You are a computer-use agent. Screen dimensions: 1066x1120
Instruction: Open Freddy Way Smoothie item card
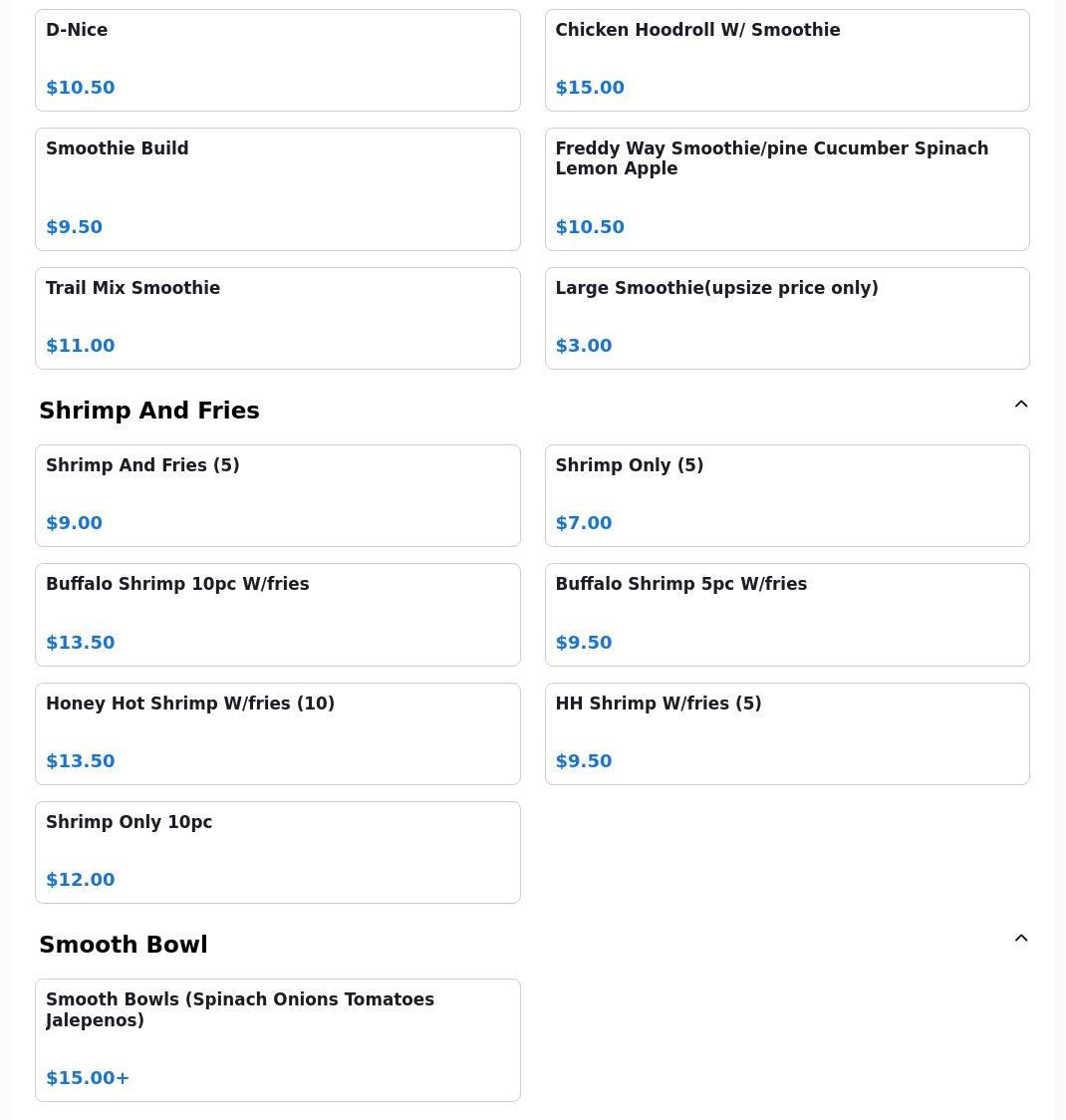(x=787, y=189)
